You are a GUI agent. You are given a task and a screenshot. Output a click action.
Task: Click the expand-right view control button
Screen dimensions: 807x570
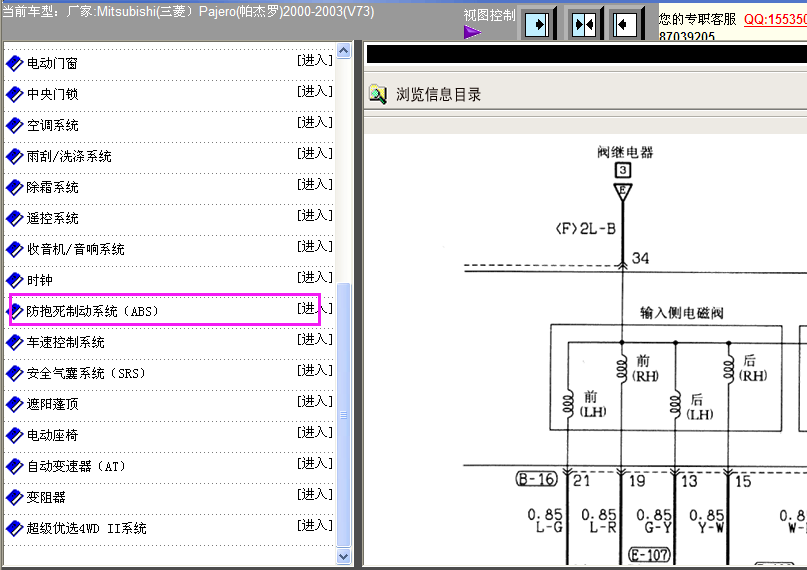[x=538, y=24]
